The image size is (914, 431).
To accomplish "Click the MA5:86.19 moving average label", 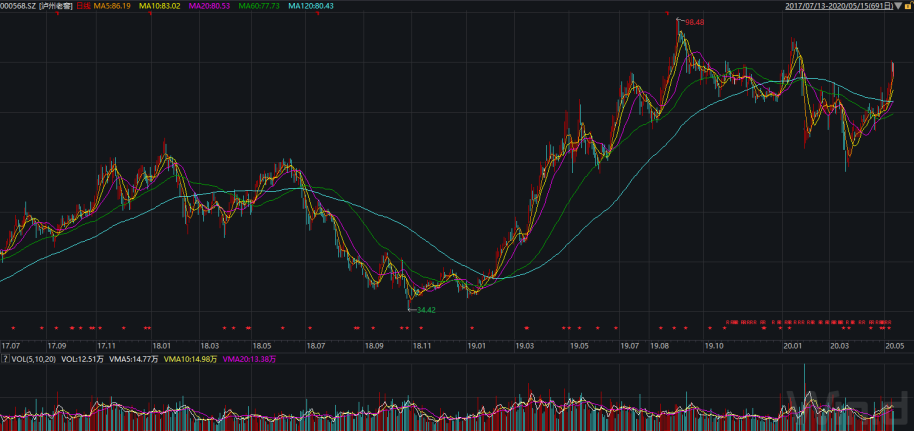I will pos(112,6).
